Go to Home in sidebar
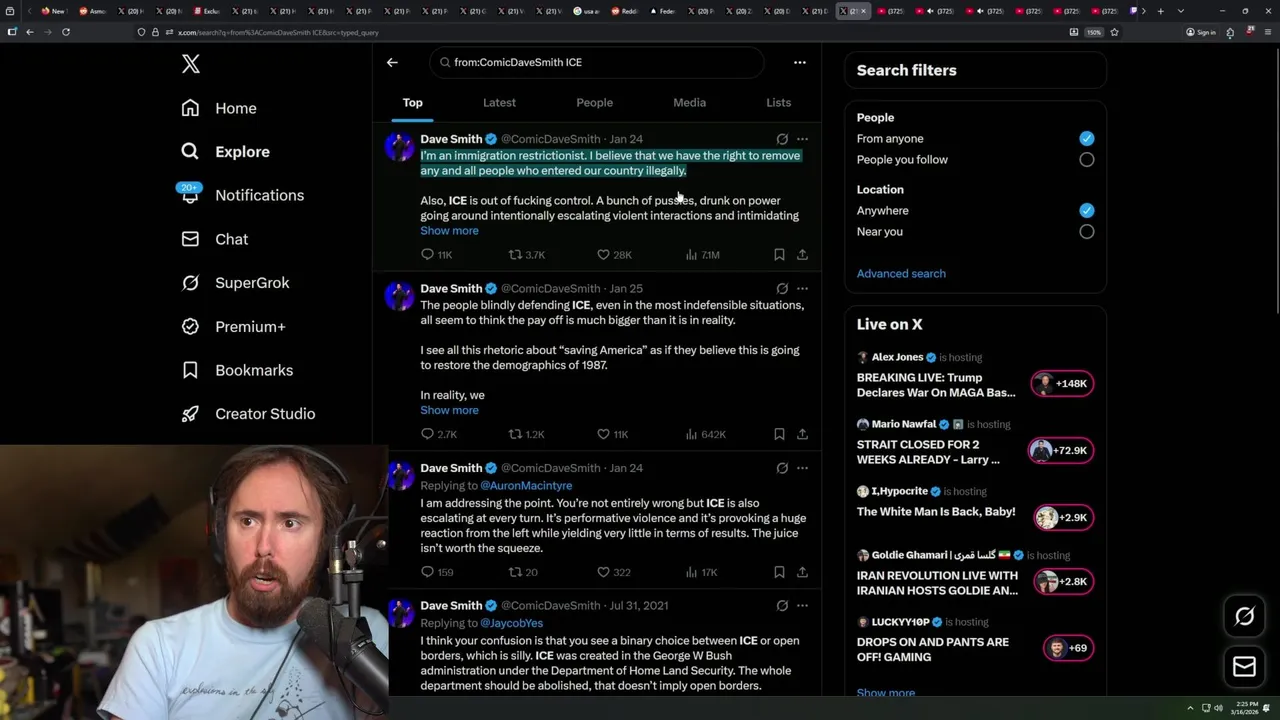The image size is (1280, 720). point(219,108)
